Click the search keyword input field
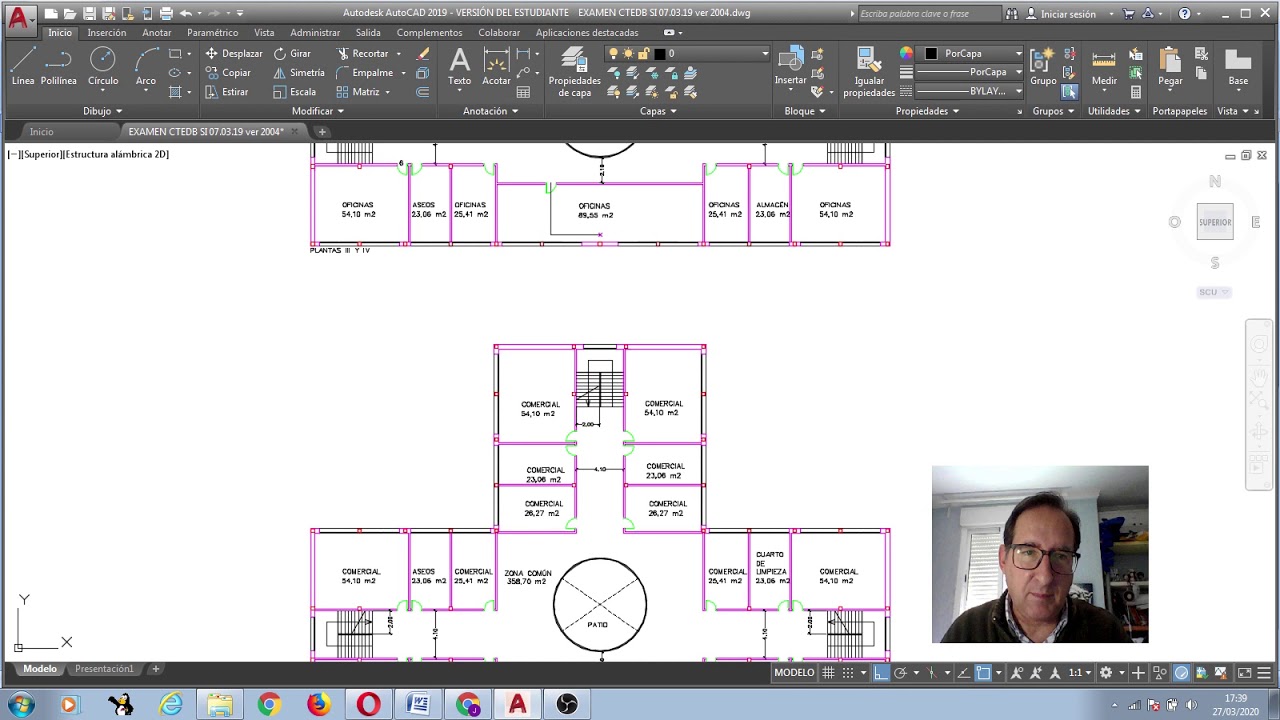This screenshot has height=720, width=1280. [929, 14]
